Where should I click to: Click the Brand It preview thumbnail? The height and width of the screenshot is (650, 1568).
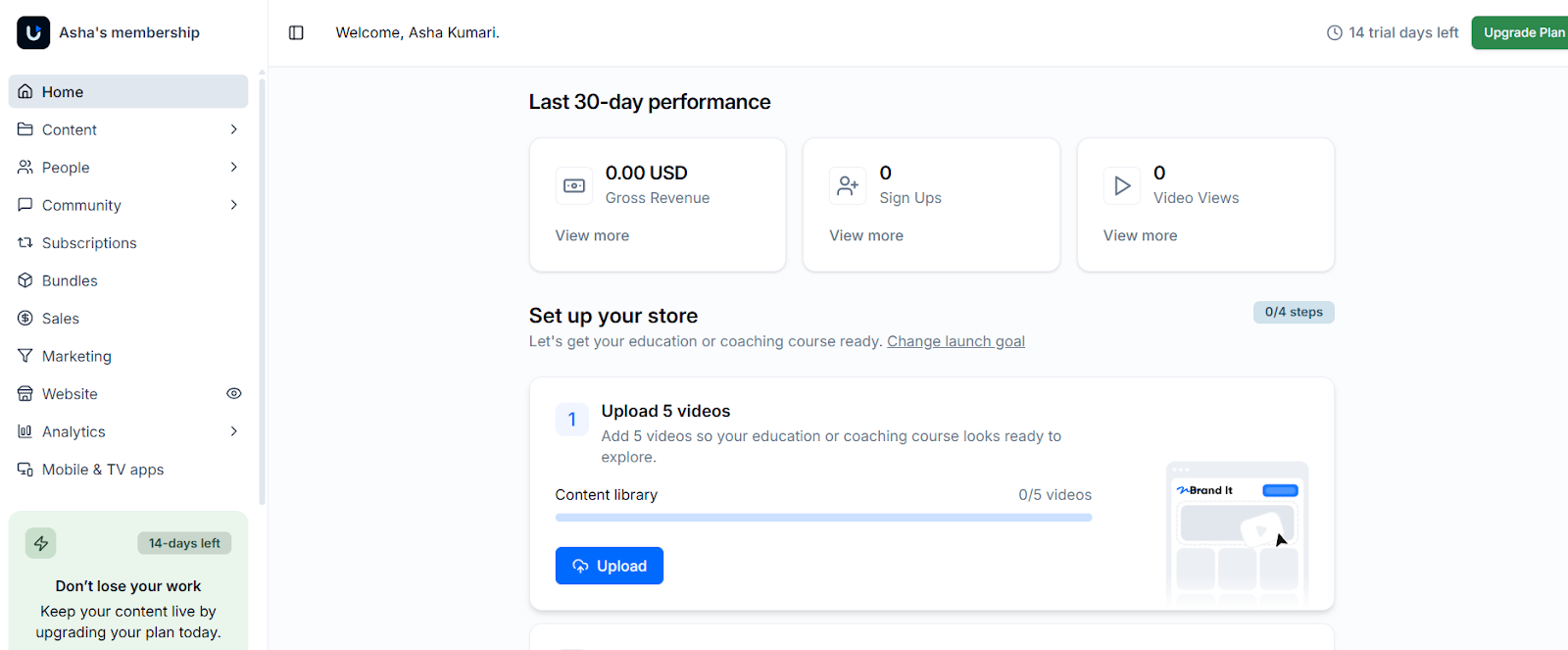[1238, 531]
